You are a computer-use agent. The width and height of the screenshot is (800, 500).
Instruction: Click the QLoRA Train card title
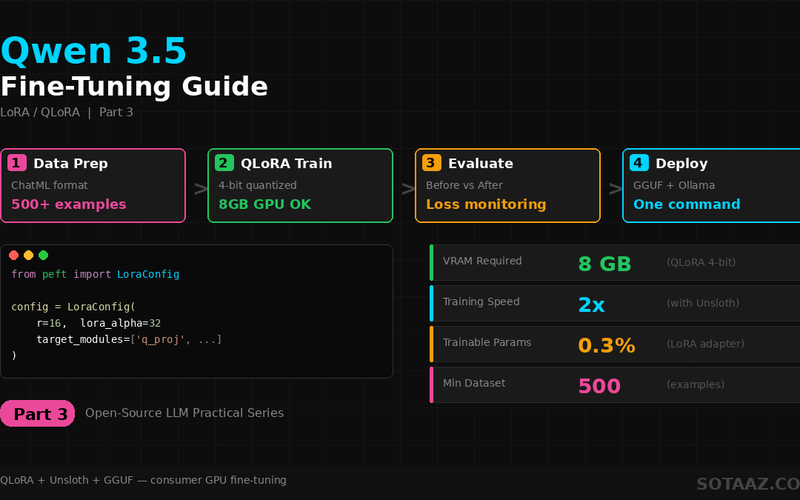pos(286,163)
